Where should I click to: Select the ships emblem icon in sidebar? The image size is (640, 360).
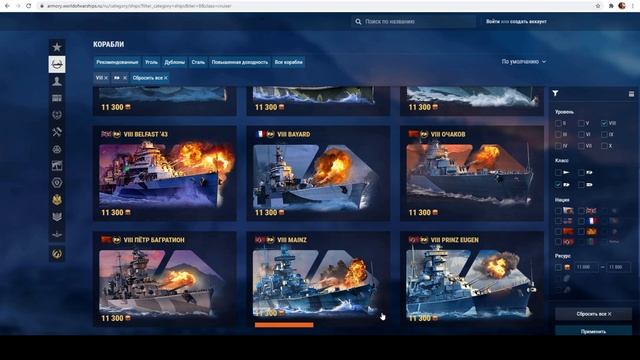pos(57,64)
